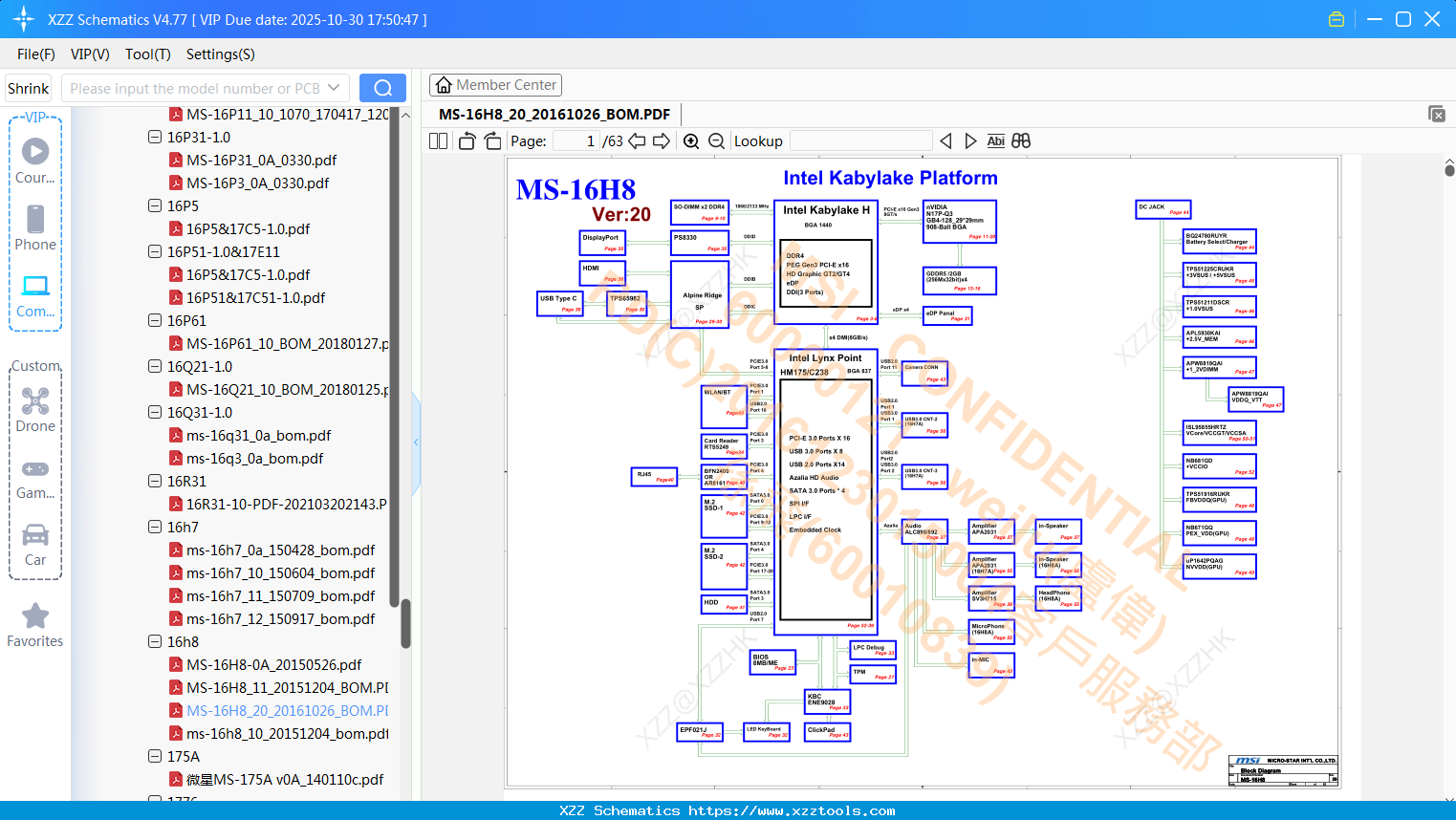Select the MS-16H8_20_20161026_BOM.PDF tab
The height and width of the screenshot is (820, 1456).
(554, 114)
